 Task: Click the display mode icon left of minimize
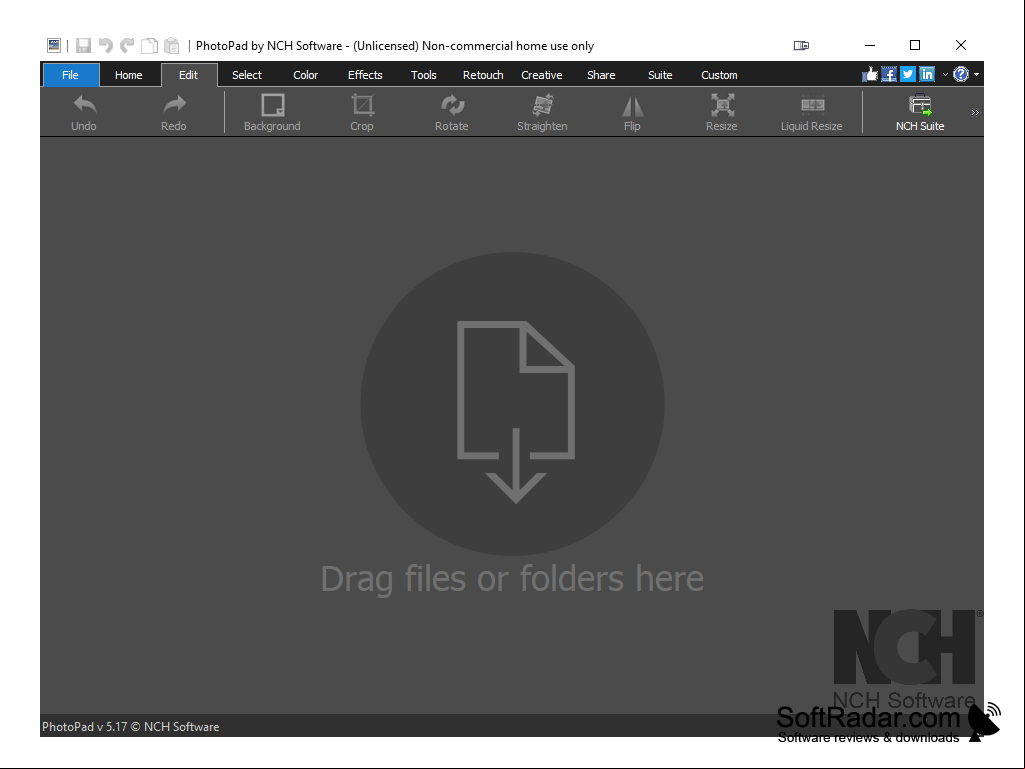pos(801,45)
